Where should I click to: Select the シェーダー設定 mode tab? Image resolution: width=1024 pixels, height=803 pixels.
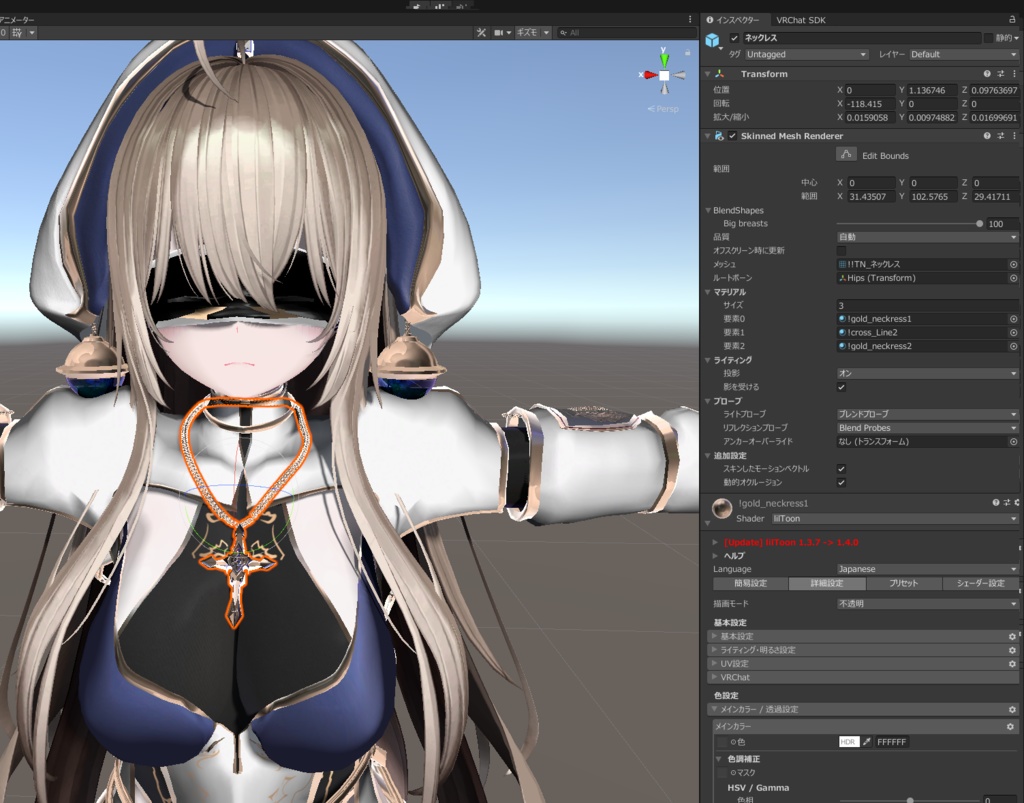click(980, 584)
